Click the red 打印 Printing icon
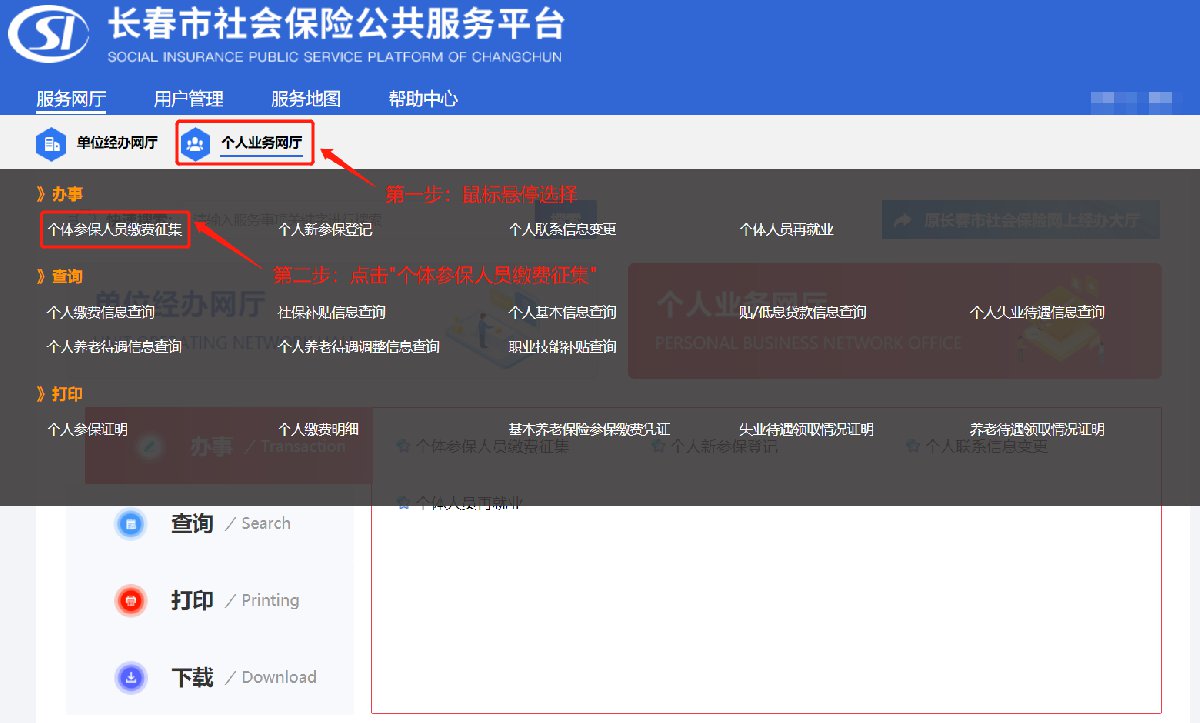This screenshot has width=1200, height=723. point(131,601)
